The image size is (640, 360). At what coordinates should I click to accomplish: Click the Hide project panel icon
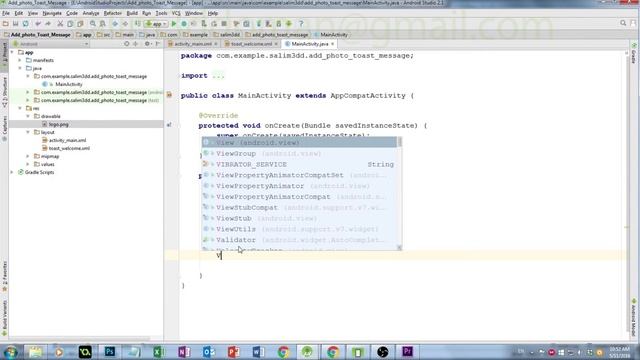coord(158,44)
